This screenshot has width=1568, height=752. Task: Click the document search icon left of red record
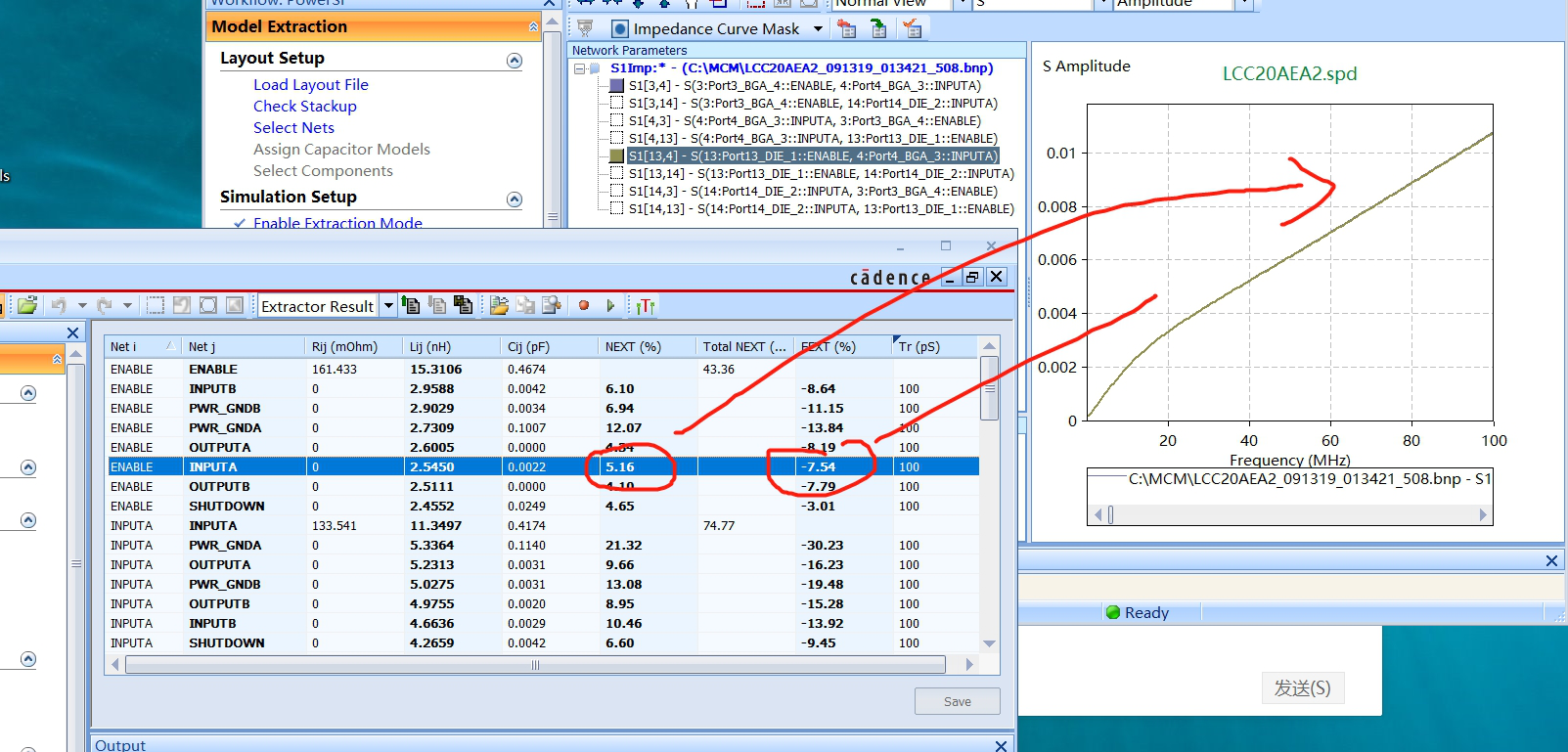552,305
